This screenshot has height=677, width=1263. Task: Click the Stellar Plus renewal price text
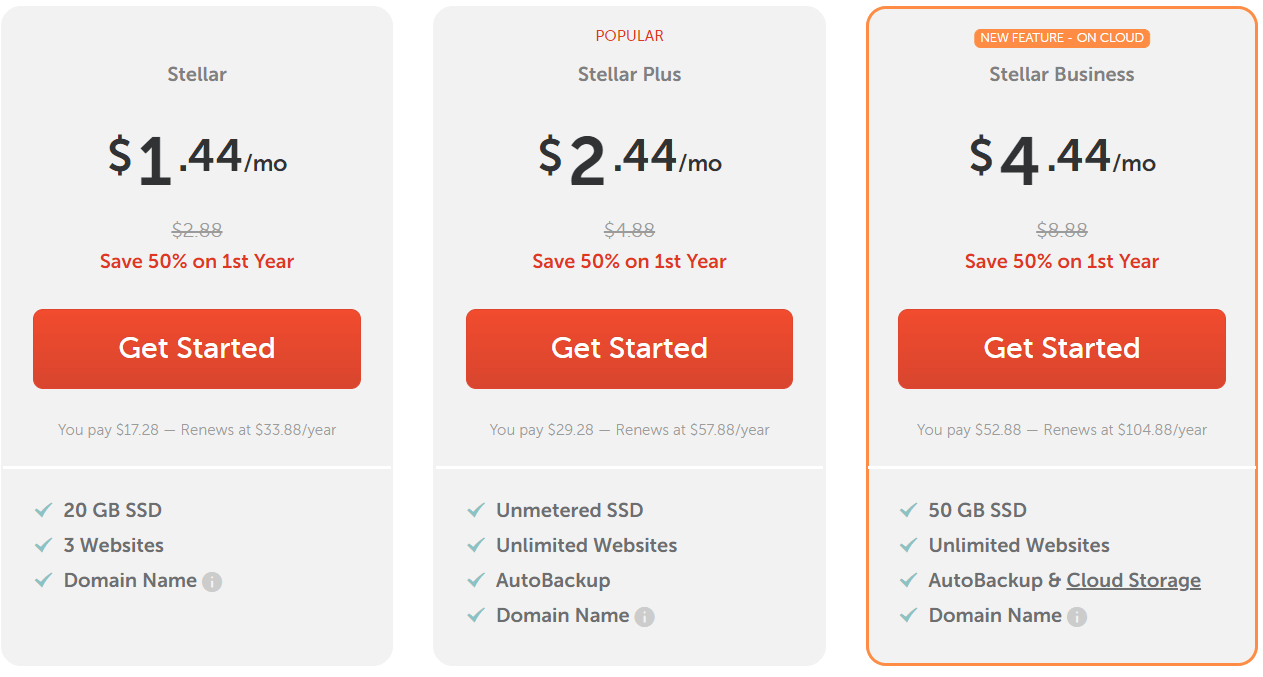pos(629,430)
